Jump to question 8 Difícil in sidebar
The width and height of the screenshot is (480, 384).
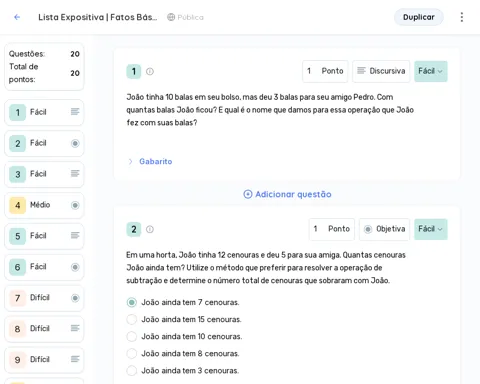point(44,329)
